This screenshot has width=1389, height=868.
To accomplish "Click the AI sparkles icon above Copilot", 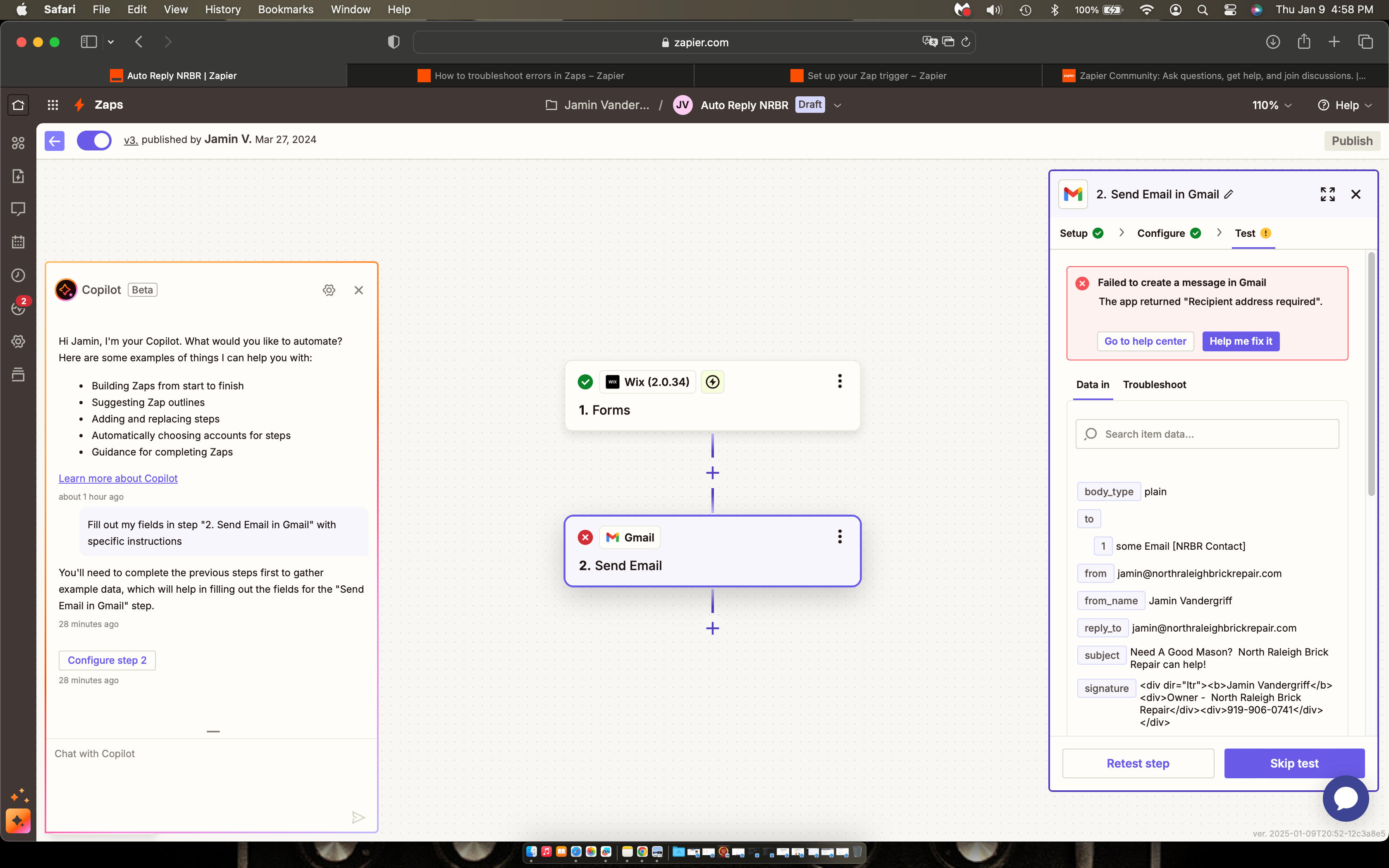I will 19,795.
